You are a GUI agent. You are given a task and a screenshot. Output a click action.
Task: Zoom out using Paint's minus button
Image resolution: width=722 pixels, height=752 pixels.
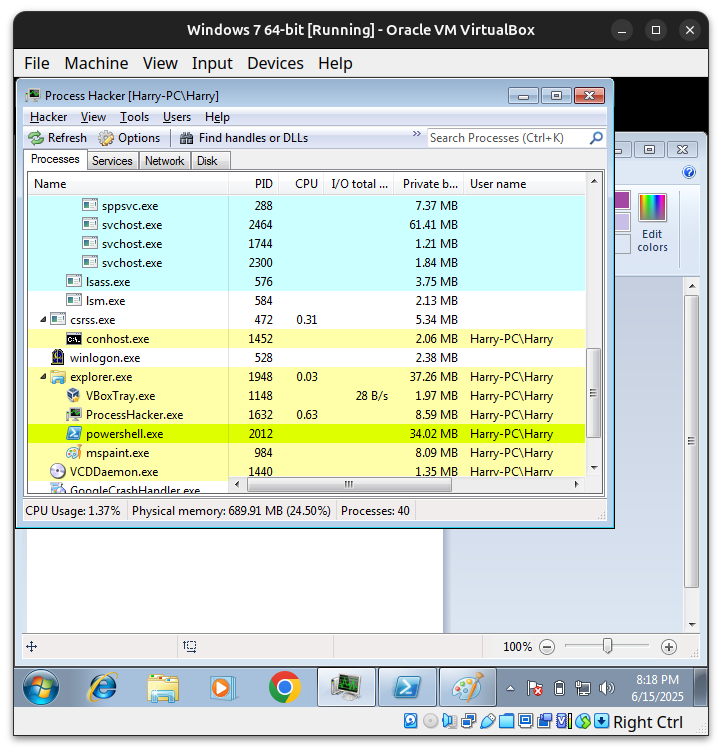(x=547, y=647)
